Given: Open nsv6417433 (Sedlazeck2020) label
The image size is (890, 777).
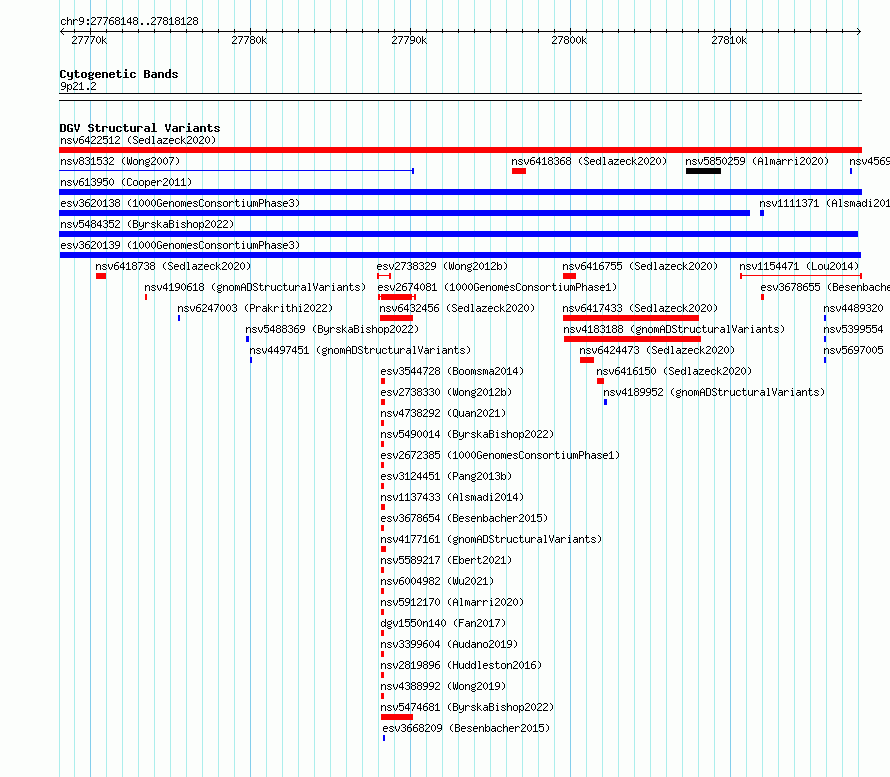Looking at the screenshot, I should [640, 308].
